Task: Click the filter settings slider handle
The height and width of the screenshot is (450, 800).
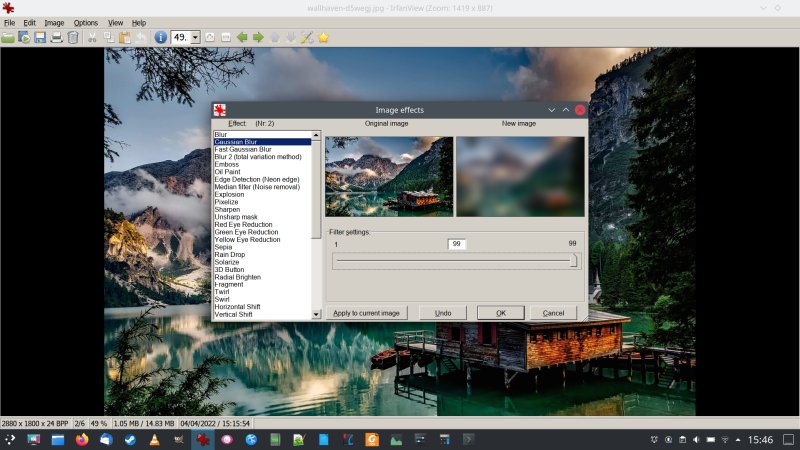Action: tap(573, 261)
